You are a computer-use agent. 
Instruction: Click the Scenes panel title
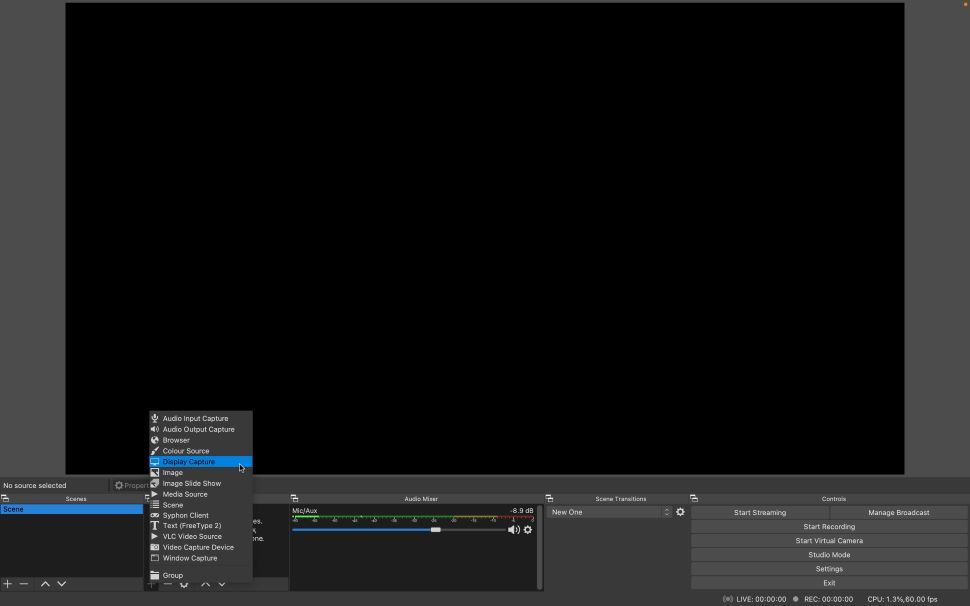tap(76, 499)
